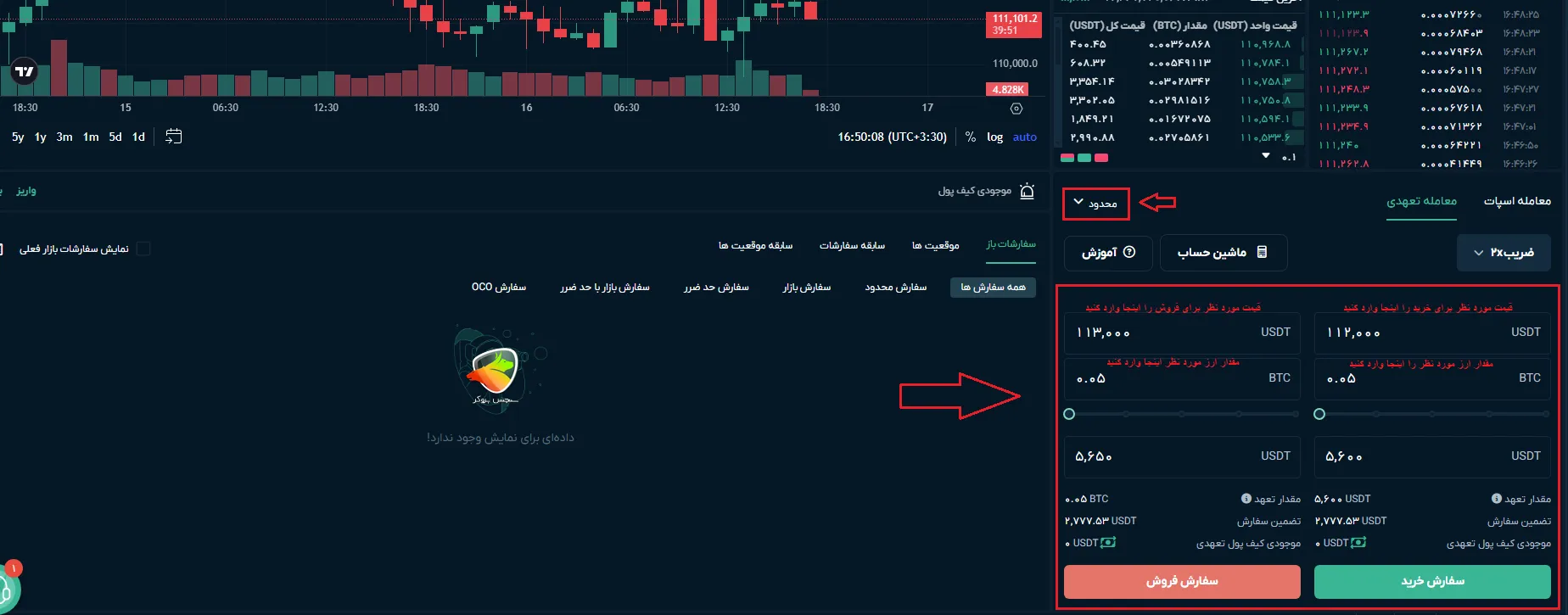The image size is (1568, 615).
Task: Click the question mark icon in آموزش
Action: [1129, 253]
